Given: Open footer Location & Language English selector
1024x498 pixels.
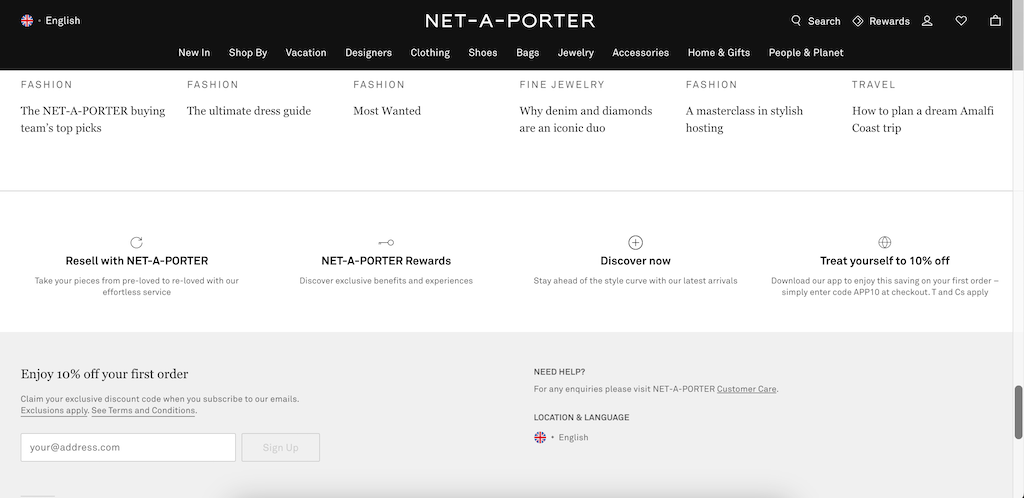Looking at the screenshot, I should tap(561, 437).
